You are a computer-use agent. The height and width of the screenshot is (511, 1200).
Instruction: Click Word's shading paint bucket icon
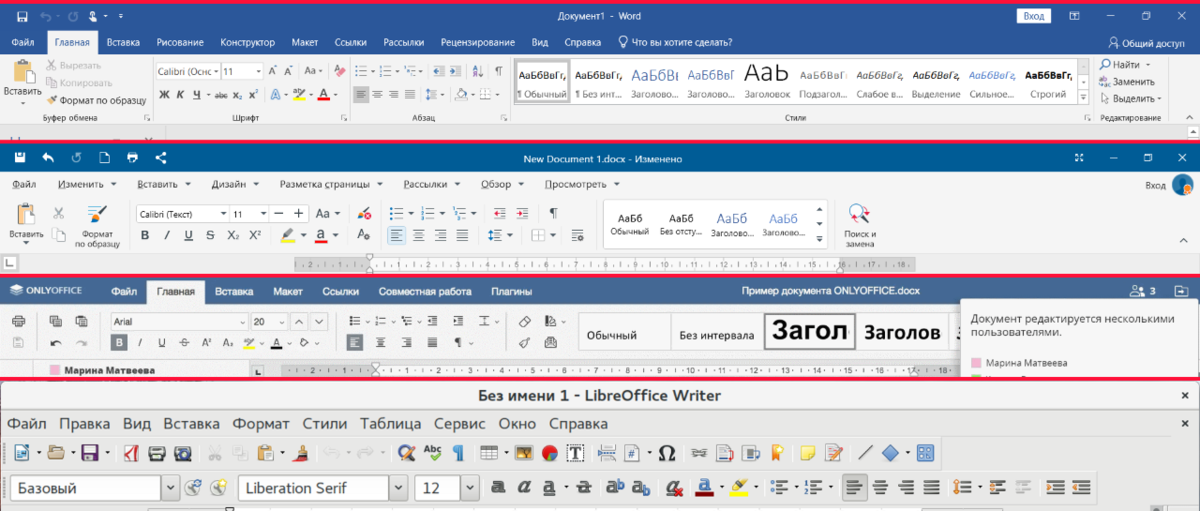click(460, 95)
